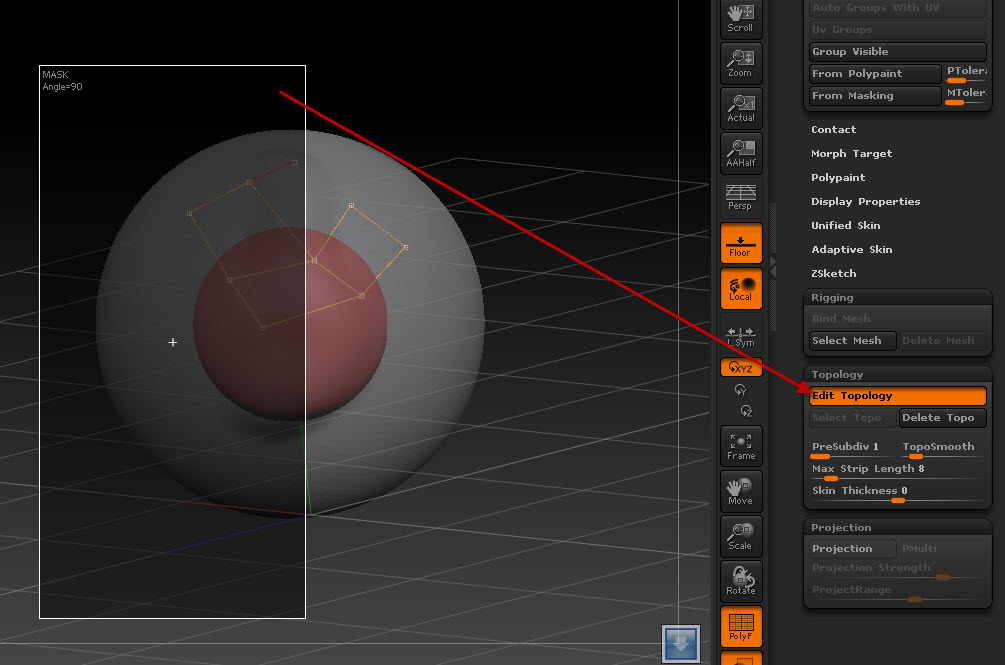Collapse the Rigging section header
This screenshot has height=665, width=1005.
[x=897, y=297]
